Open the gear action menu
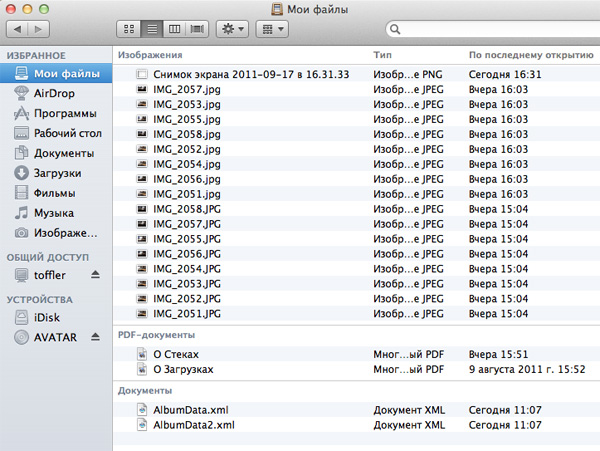Viewport: 600px width, 451px height. coord(233,30)
